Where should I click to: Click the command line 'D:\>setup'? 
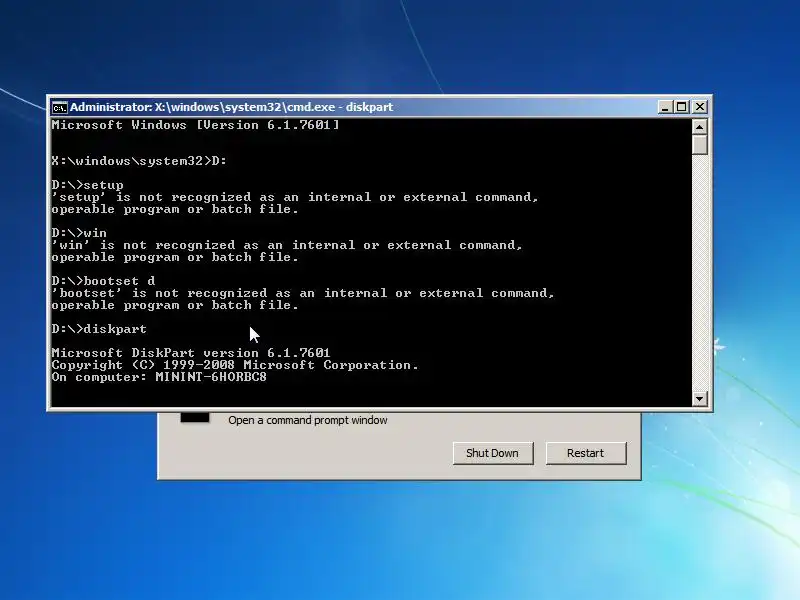click(88, 185)
